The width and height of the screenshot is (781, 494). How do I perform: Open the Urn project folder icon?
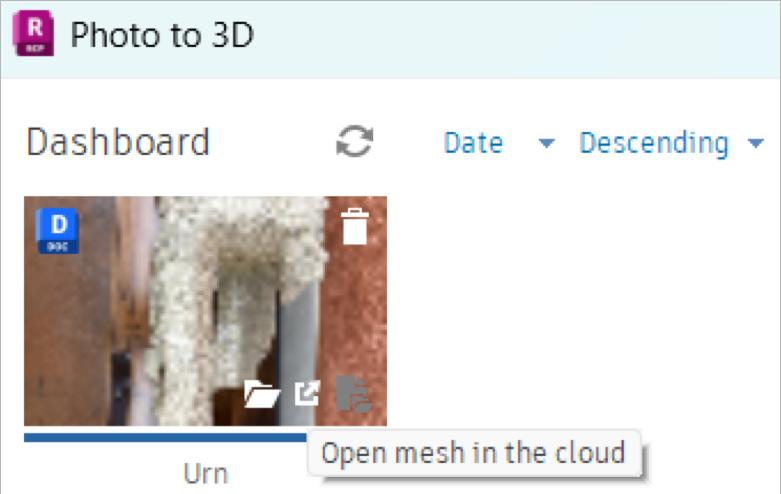261,394
